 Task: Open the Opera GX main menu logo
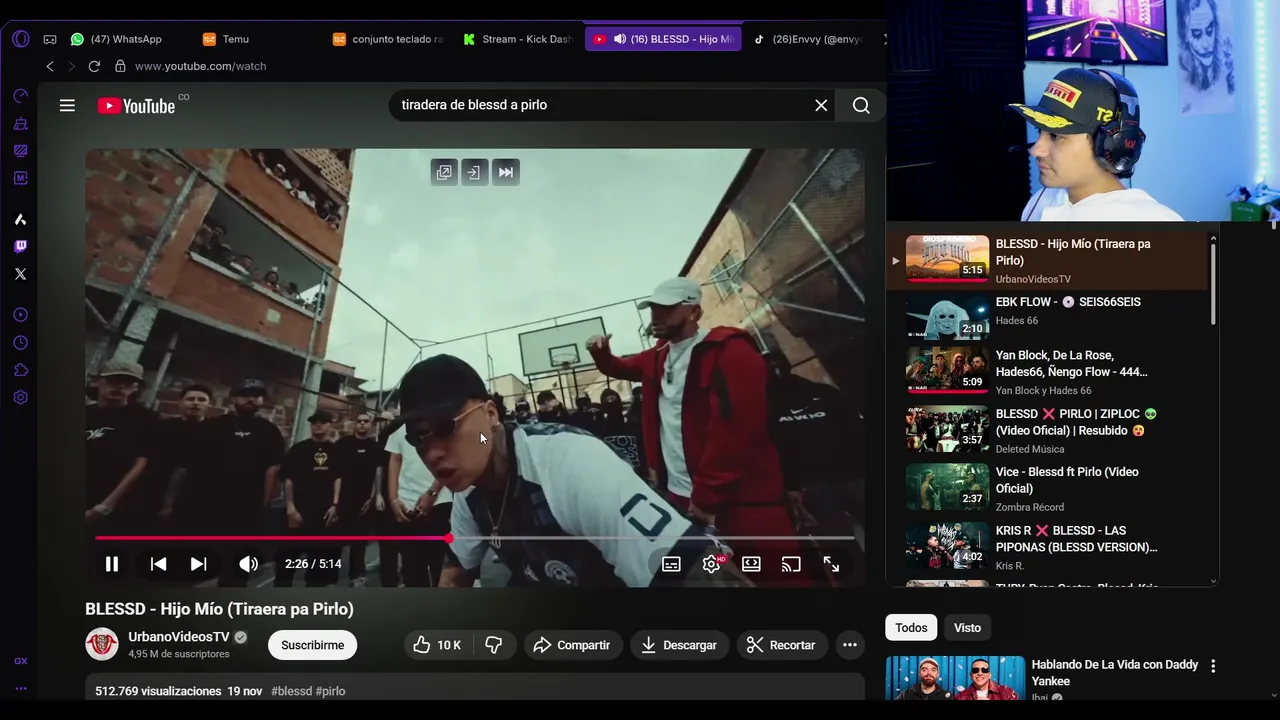20,39
